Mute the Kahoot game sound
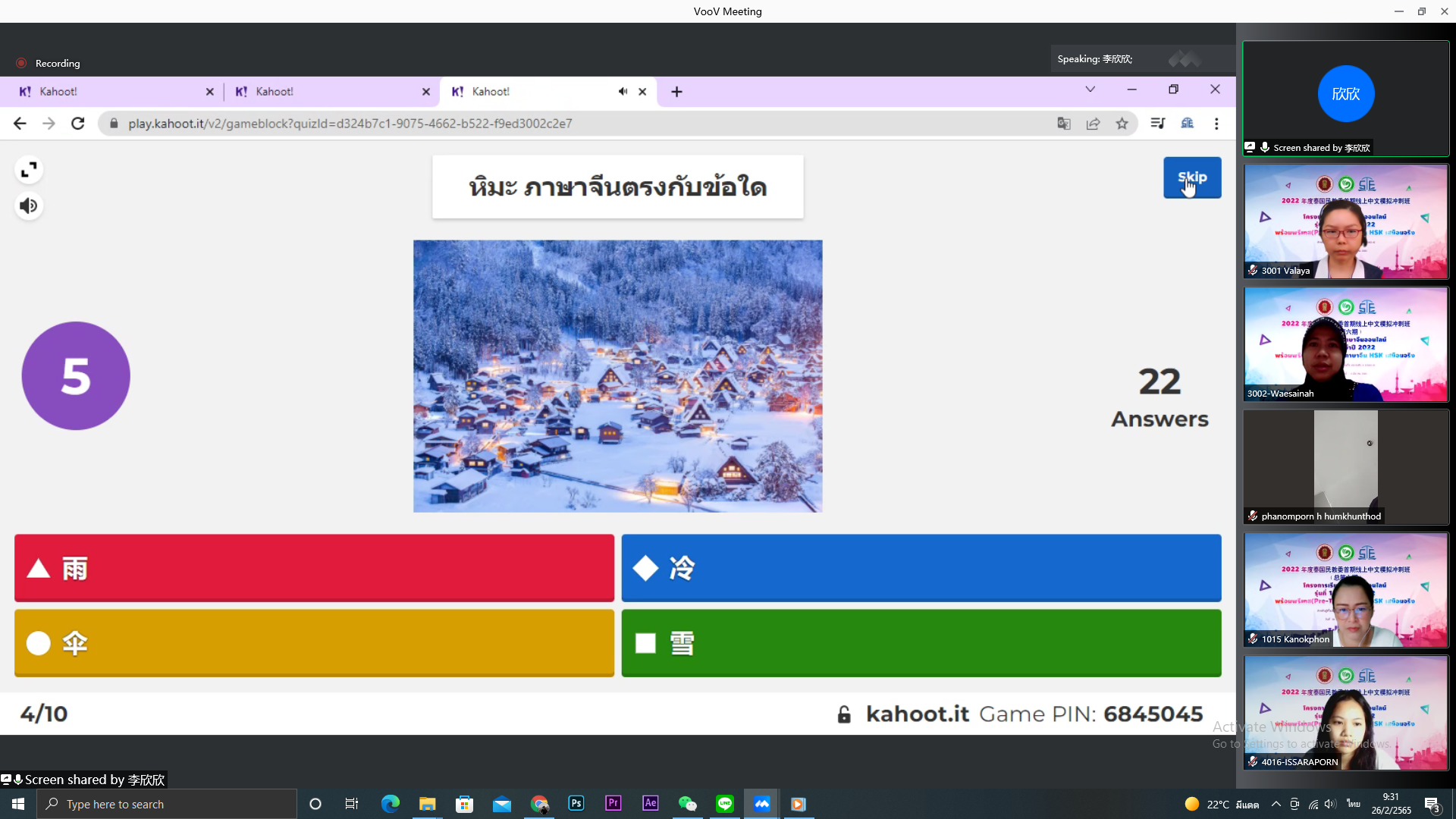Image resolution: width=1456 pixels, height=819 pixels. coord(29,206)
